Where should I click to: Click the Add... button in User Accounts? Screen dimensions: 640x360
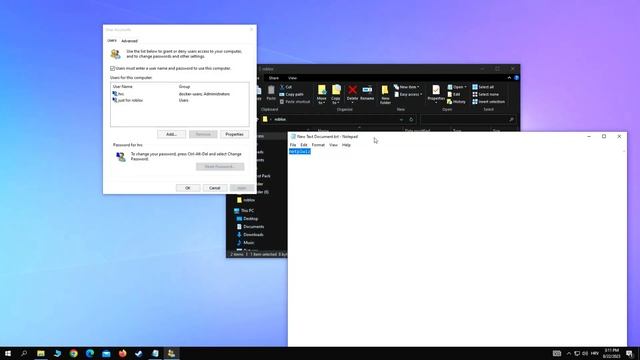(x=171, y=134)
